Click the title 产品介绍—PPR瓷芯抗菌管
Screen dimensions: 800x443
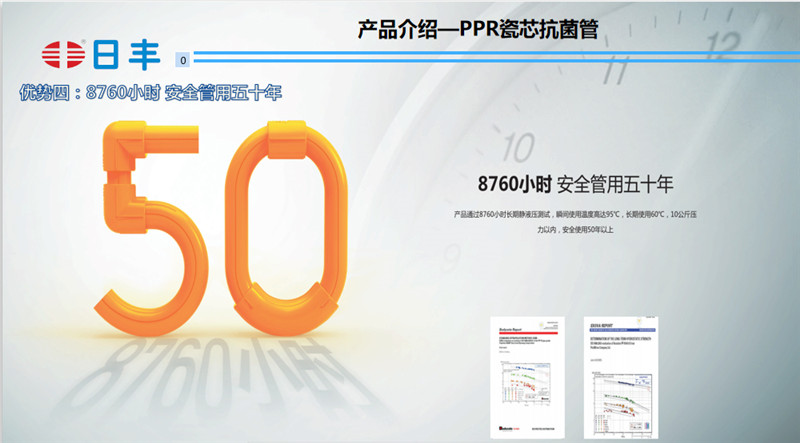(478, 28)
